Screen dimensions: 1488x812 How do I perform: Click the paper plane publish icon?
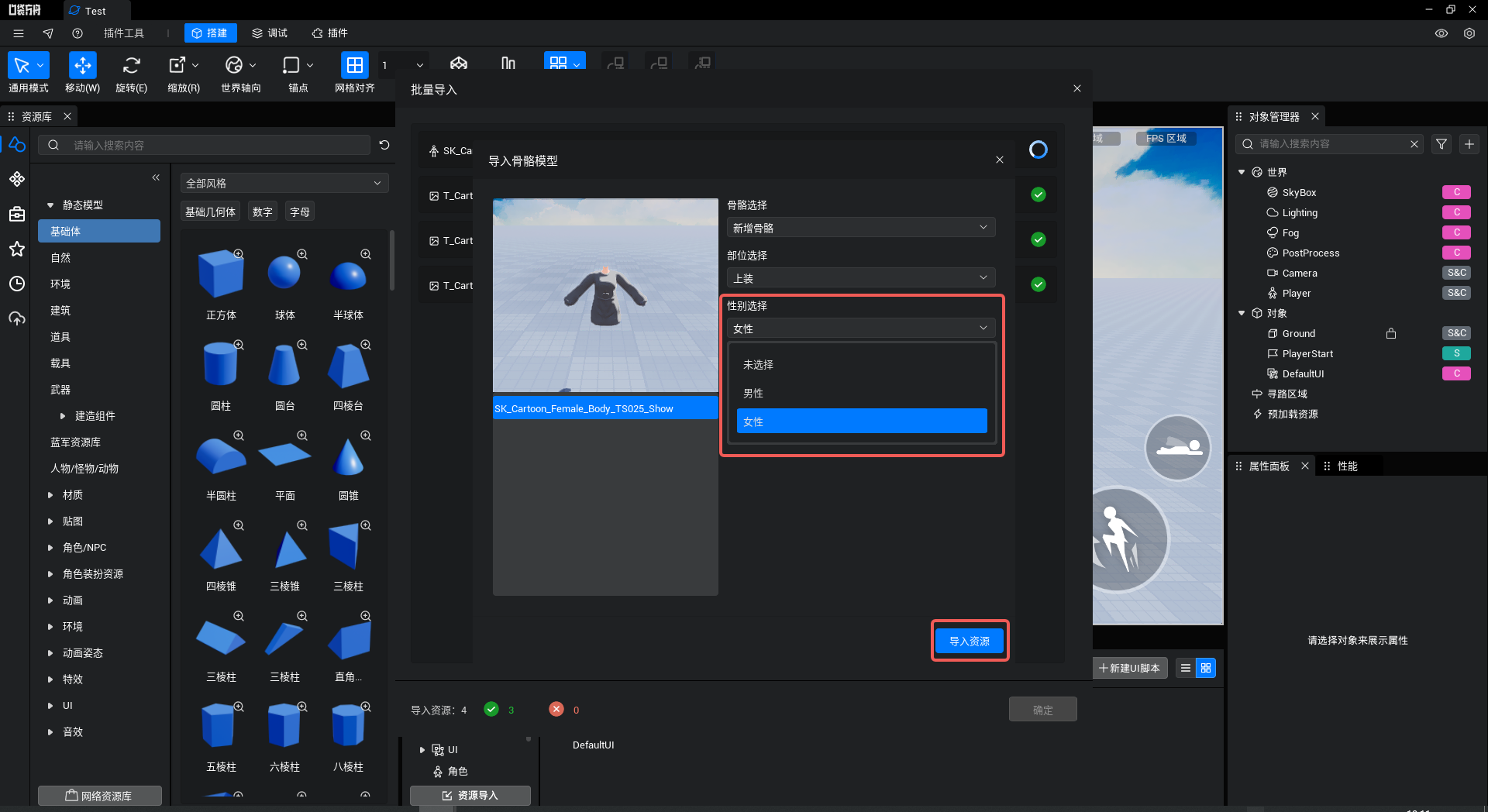[48, 33]
